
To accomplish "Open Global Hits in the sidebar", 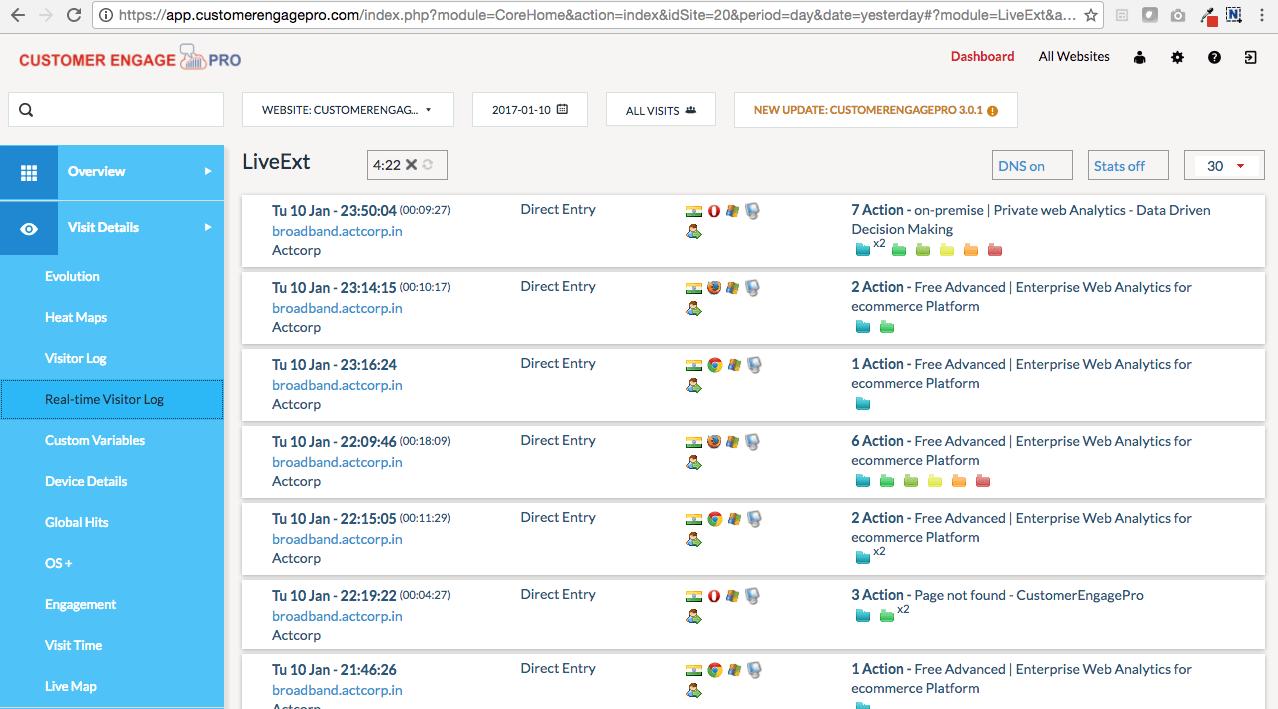I will click(77, 522).
